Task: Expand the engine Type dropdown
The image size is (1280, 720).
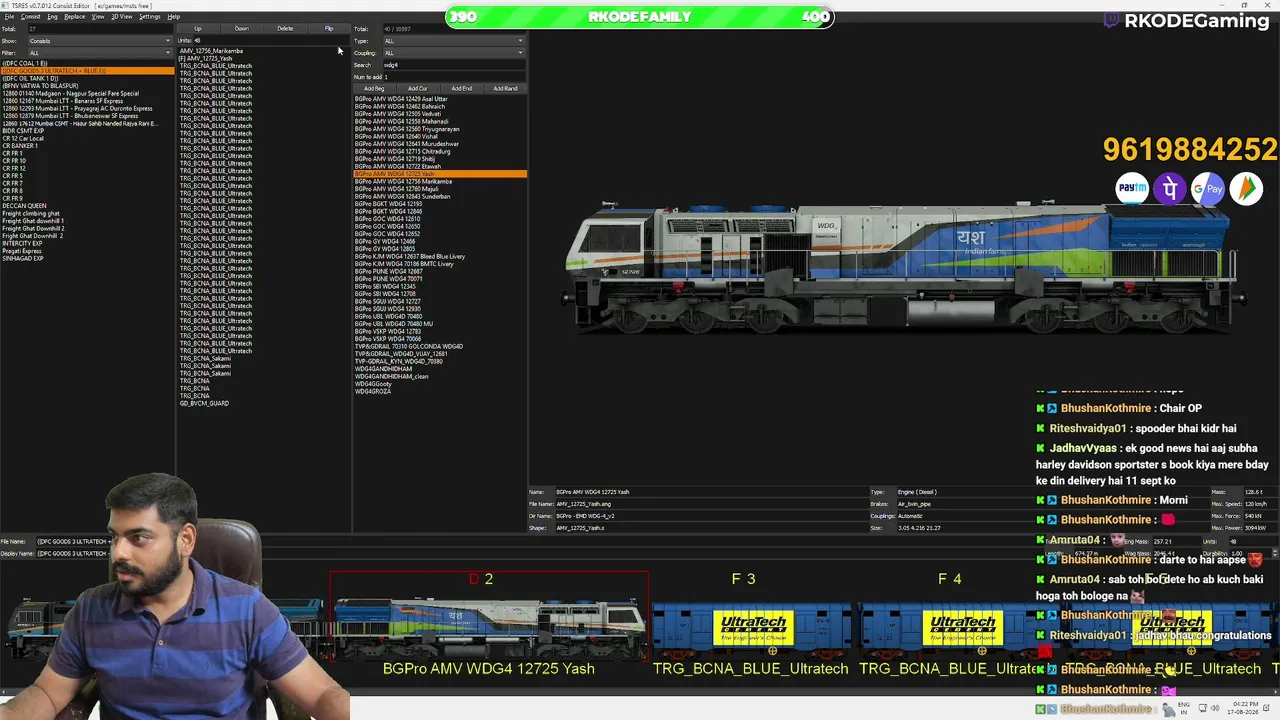Action: click(454, 41)
